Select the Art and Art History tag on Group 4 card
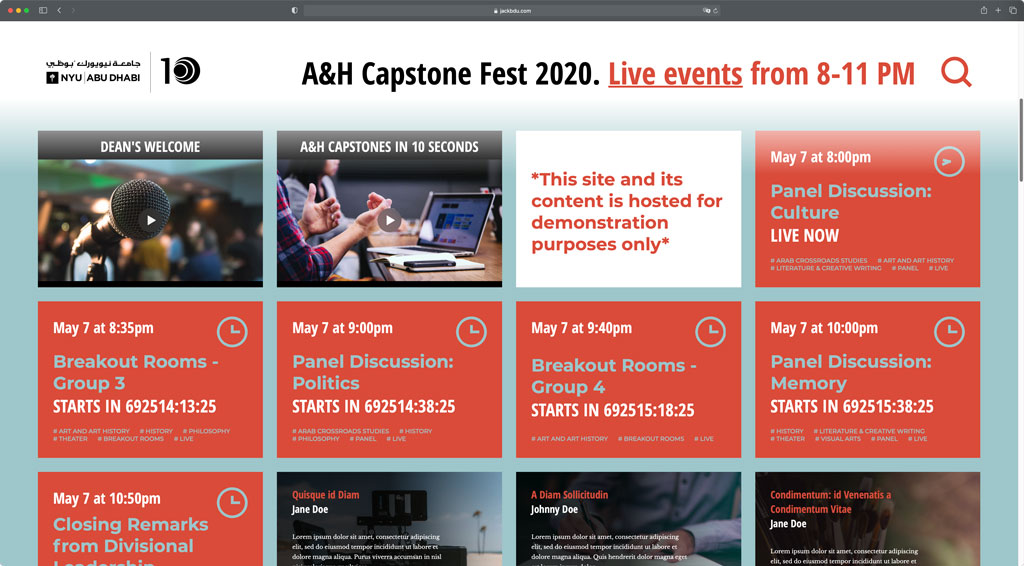1024x566 pixels. click(569, 439)
